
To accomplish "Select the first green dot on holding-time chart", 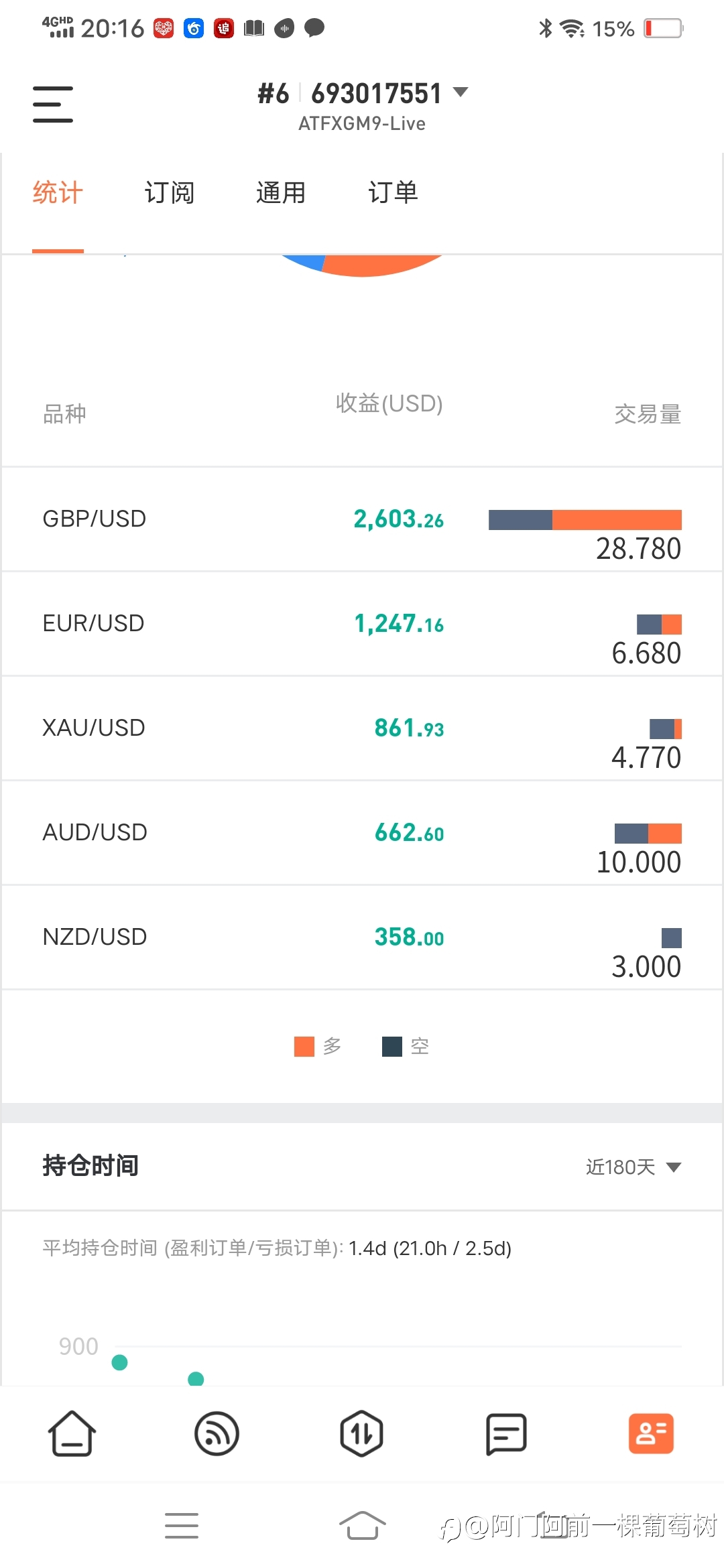I will click(119, 1362).
